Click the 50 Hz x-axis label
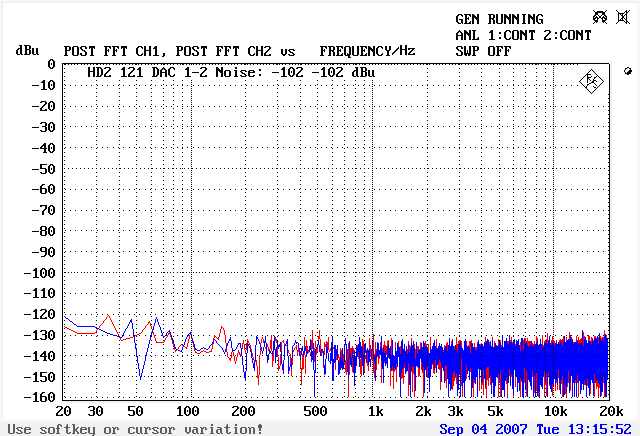Screen dimensions: 640x436 point(135,411)
